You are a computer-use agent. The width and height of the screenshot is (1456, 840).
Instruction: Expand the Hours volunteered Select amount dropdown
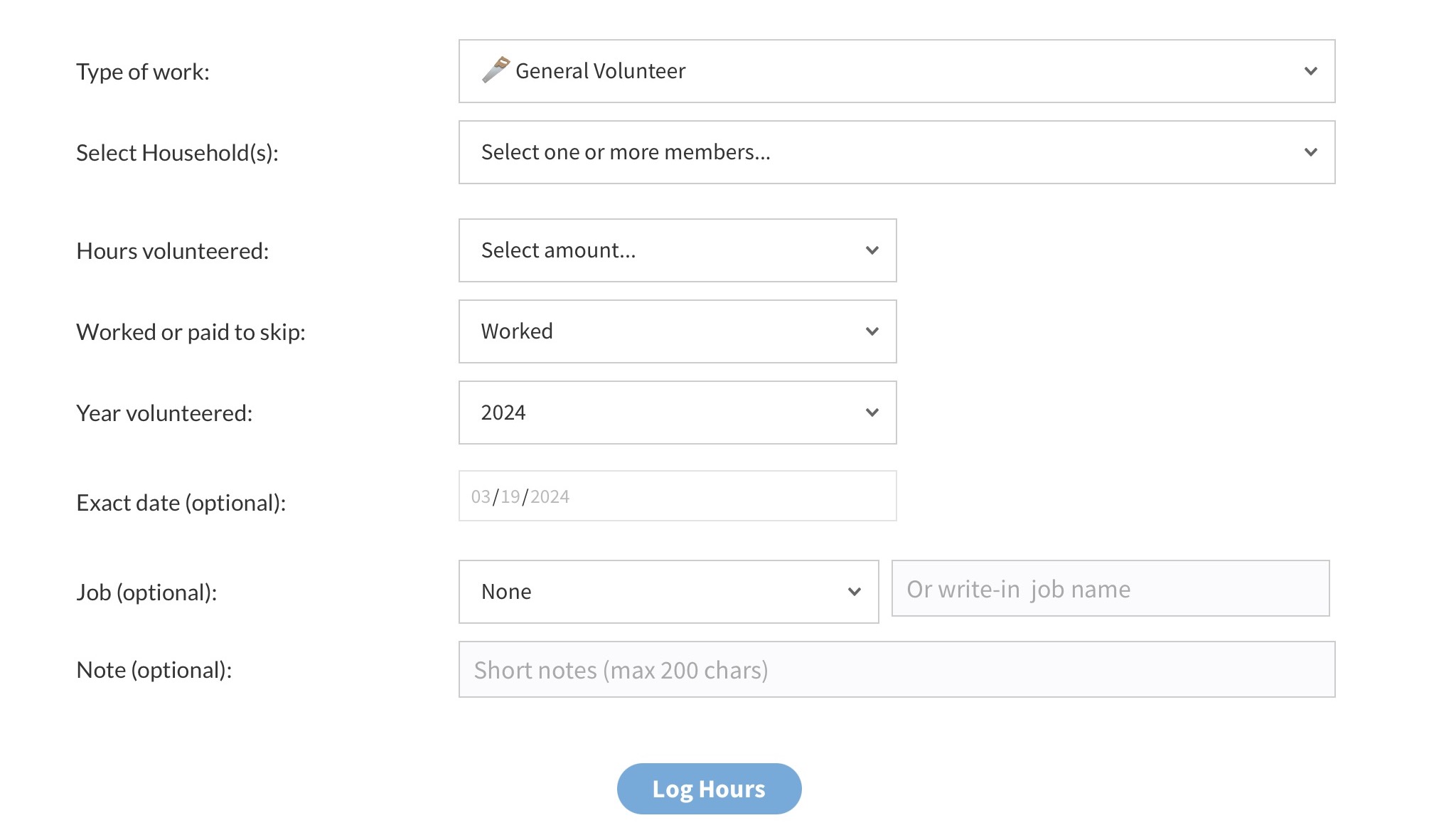677,250
